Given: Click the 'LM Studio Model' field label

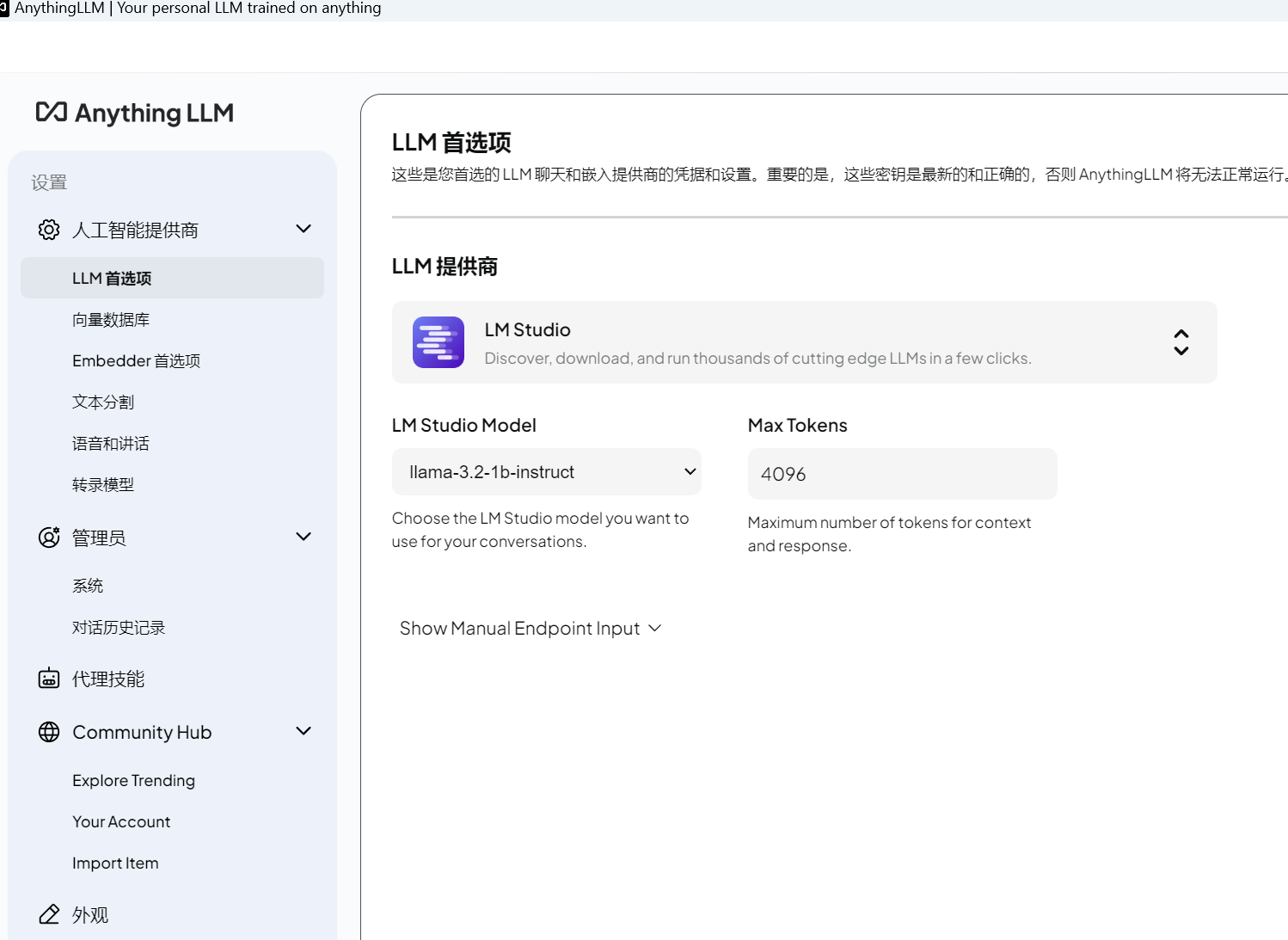Looking at the screenshot, I should click(x=464, y=426).
